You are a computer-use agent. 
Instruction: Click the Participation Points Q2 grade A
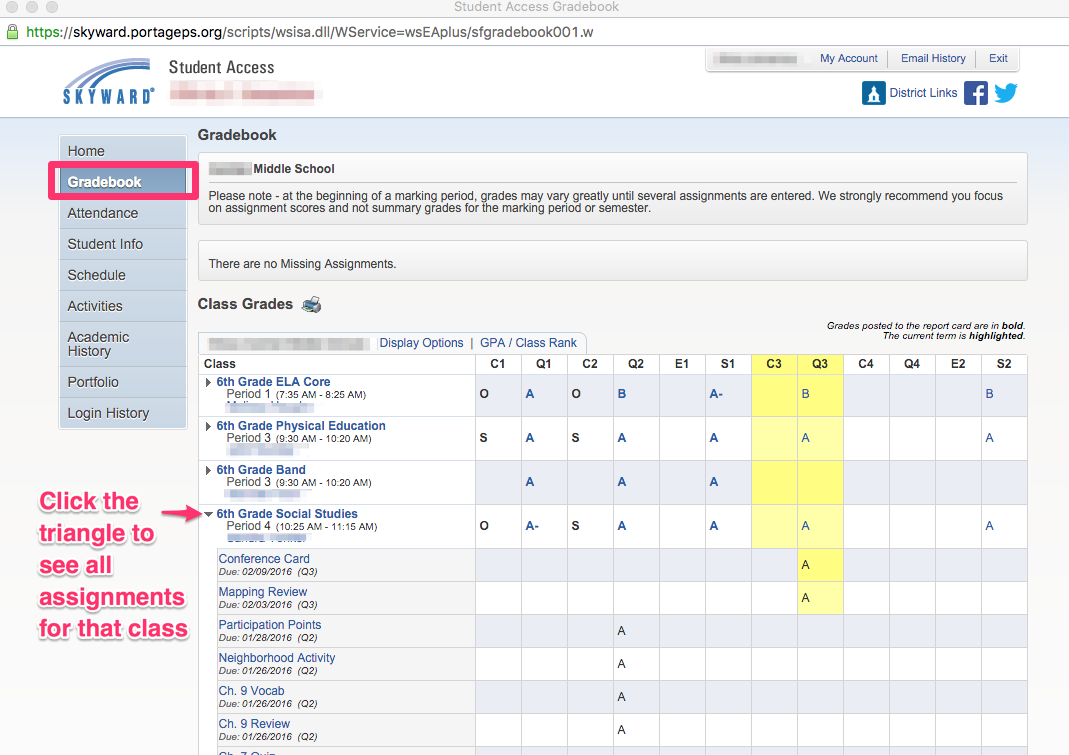(x=621, y=631)
